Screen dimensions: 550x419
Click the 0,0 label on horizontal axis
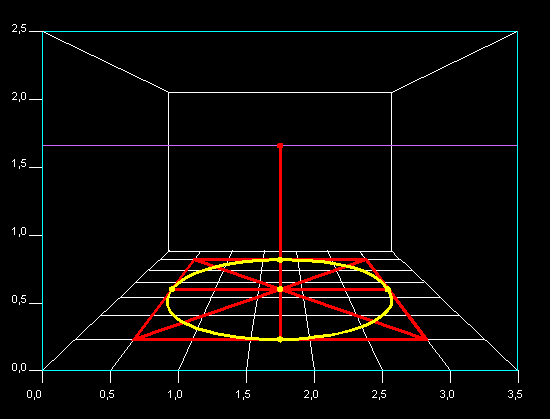coord(34,394)
